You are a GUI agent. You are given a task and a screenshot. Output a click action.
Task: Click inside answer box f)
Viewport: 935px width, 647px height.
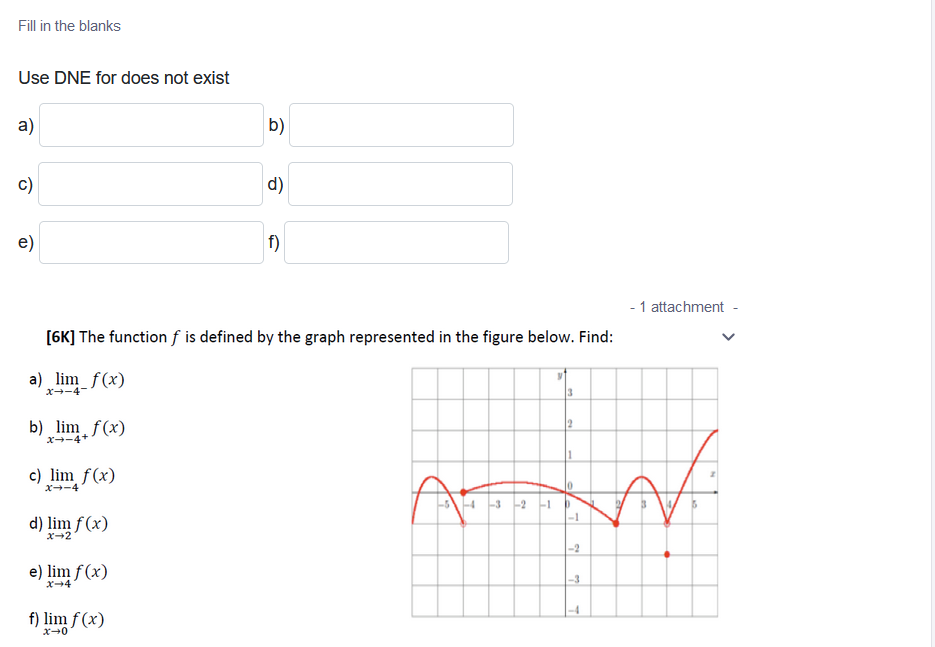396,242
